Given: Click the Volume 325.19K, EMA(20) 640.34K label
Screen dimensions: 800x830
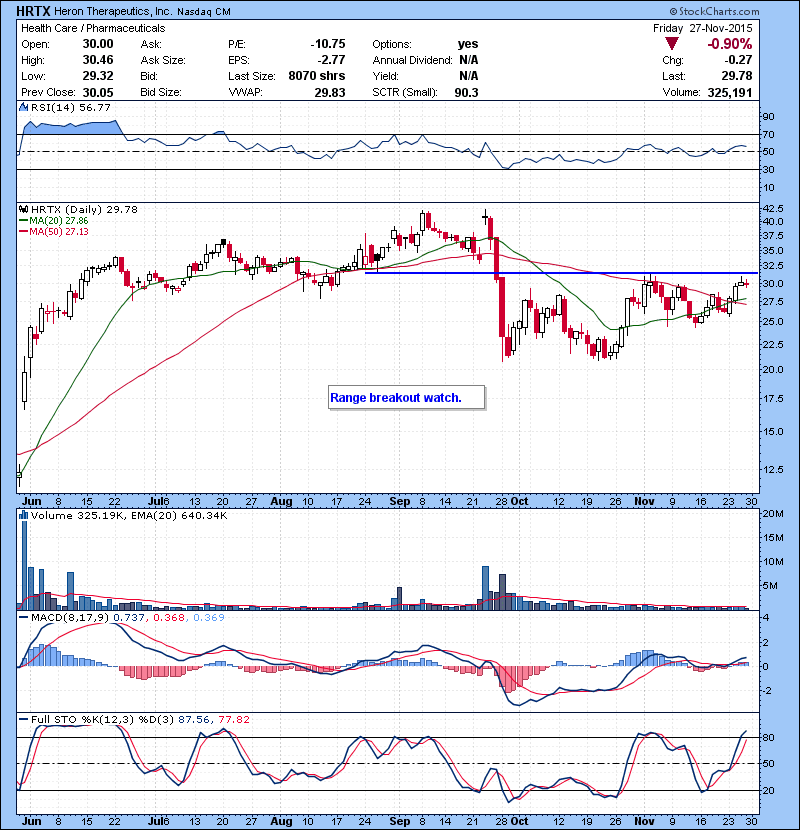Looking at the screenshot, I should pos(129,515).
